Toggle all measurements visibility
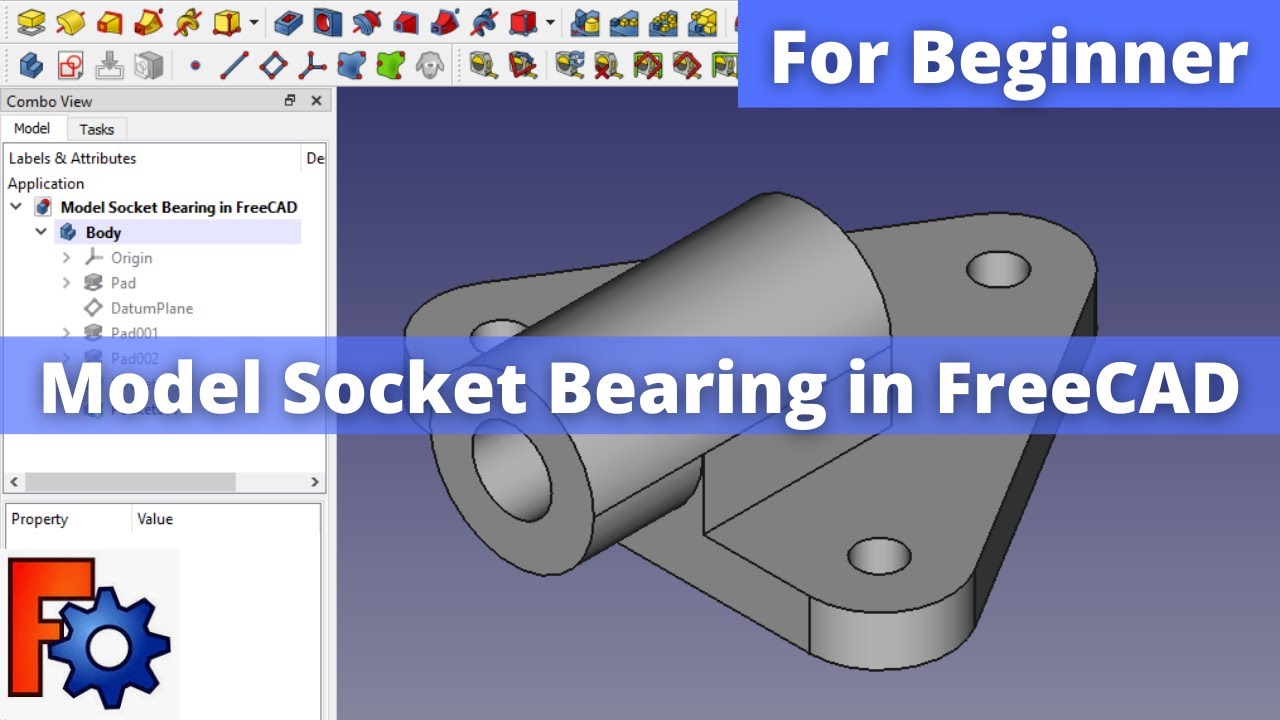 pyautogui.click(x=648, y=66)
